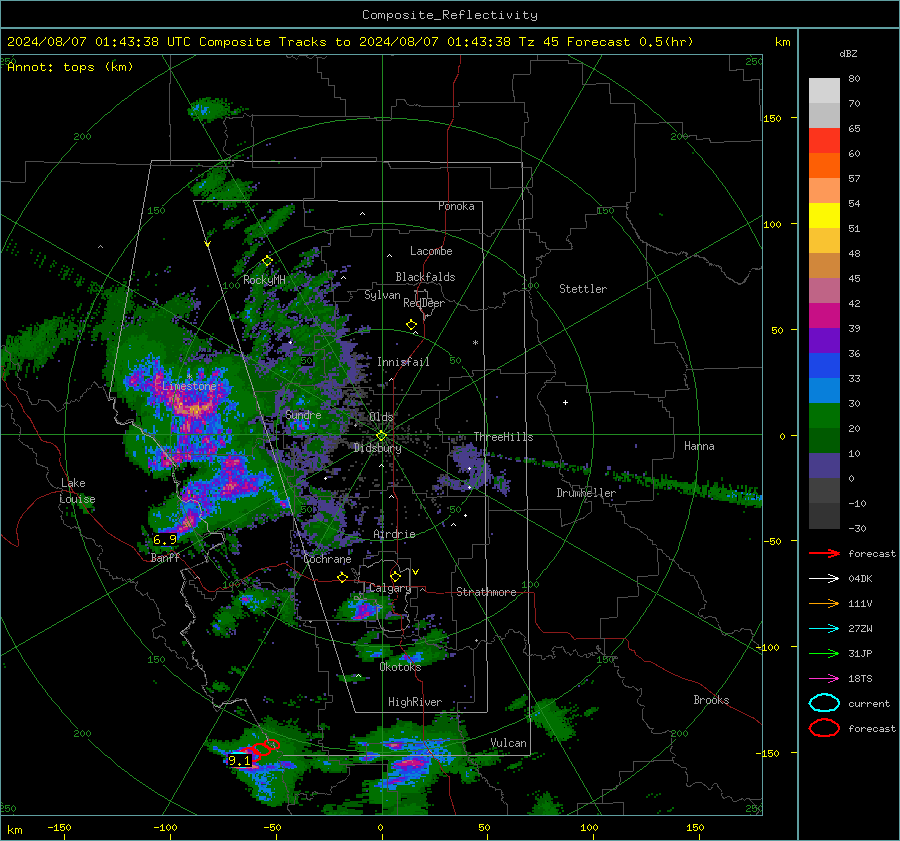Click the Banff town label
The width and height of the screenshot is (900, 841).
pyautogui.click(x=165, y=557)
